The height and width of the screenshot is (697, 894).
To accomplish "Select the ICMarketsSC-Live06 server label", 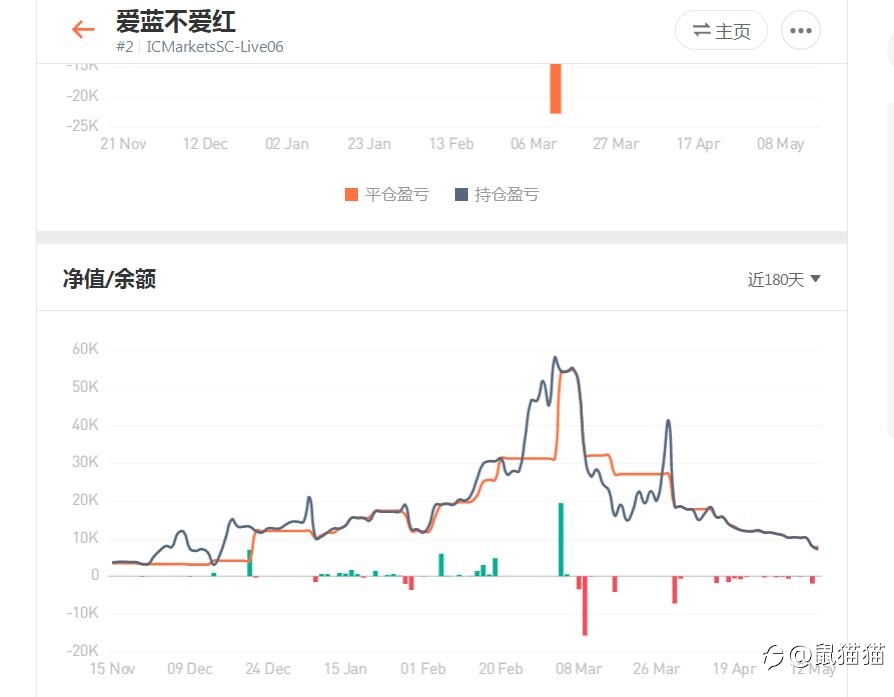I will tap(215, 47).
